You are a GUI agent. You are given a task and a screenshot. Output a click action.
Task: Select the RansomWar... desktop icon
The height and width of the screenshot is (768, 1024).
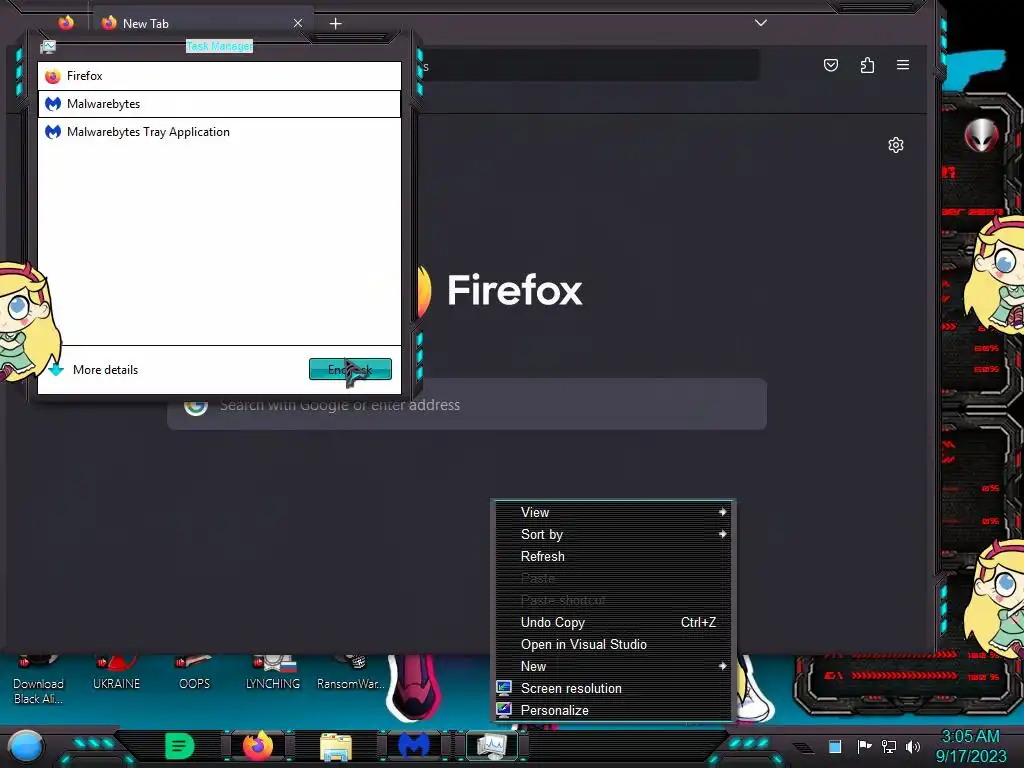click(x=351, y=675)
